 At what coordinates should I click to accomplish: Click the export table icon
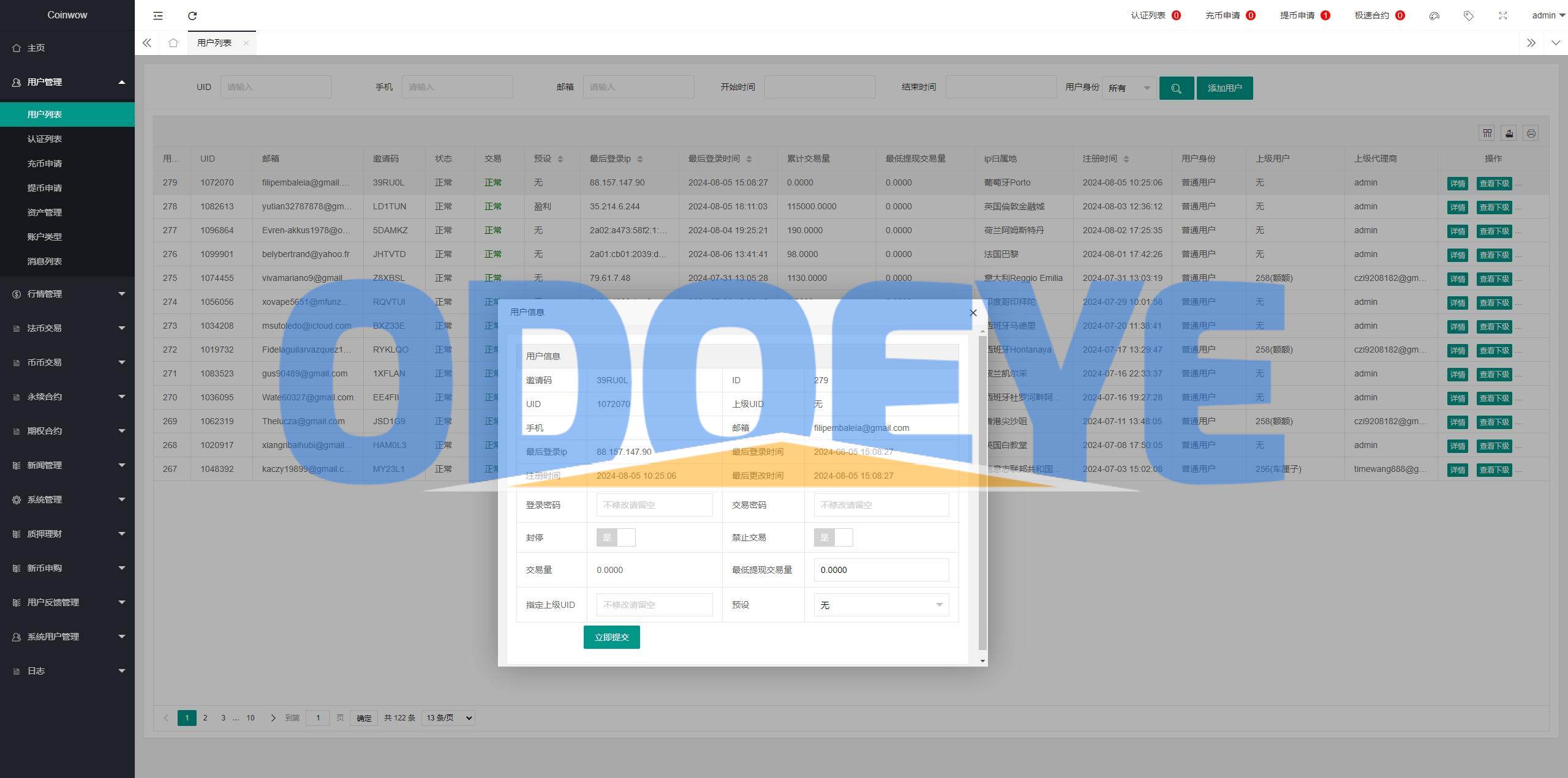pyautogui.click(x=1509, y=133)
